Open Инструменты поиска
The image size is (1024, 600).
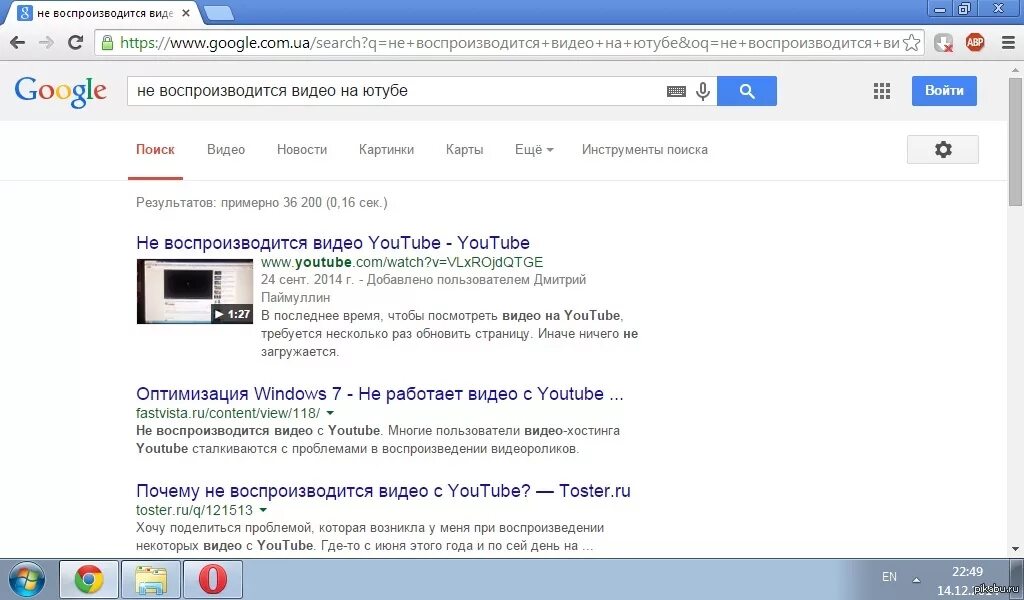coord(645,150)
